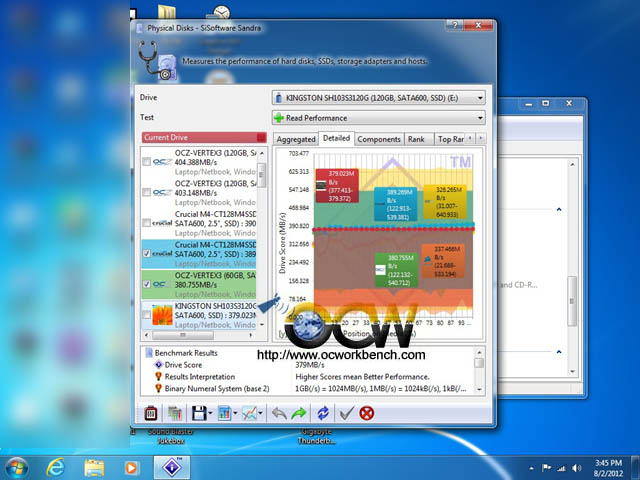Click the grey Back arrow icon
Viewport: 640px width, 480px height.
coord(279,413)
